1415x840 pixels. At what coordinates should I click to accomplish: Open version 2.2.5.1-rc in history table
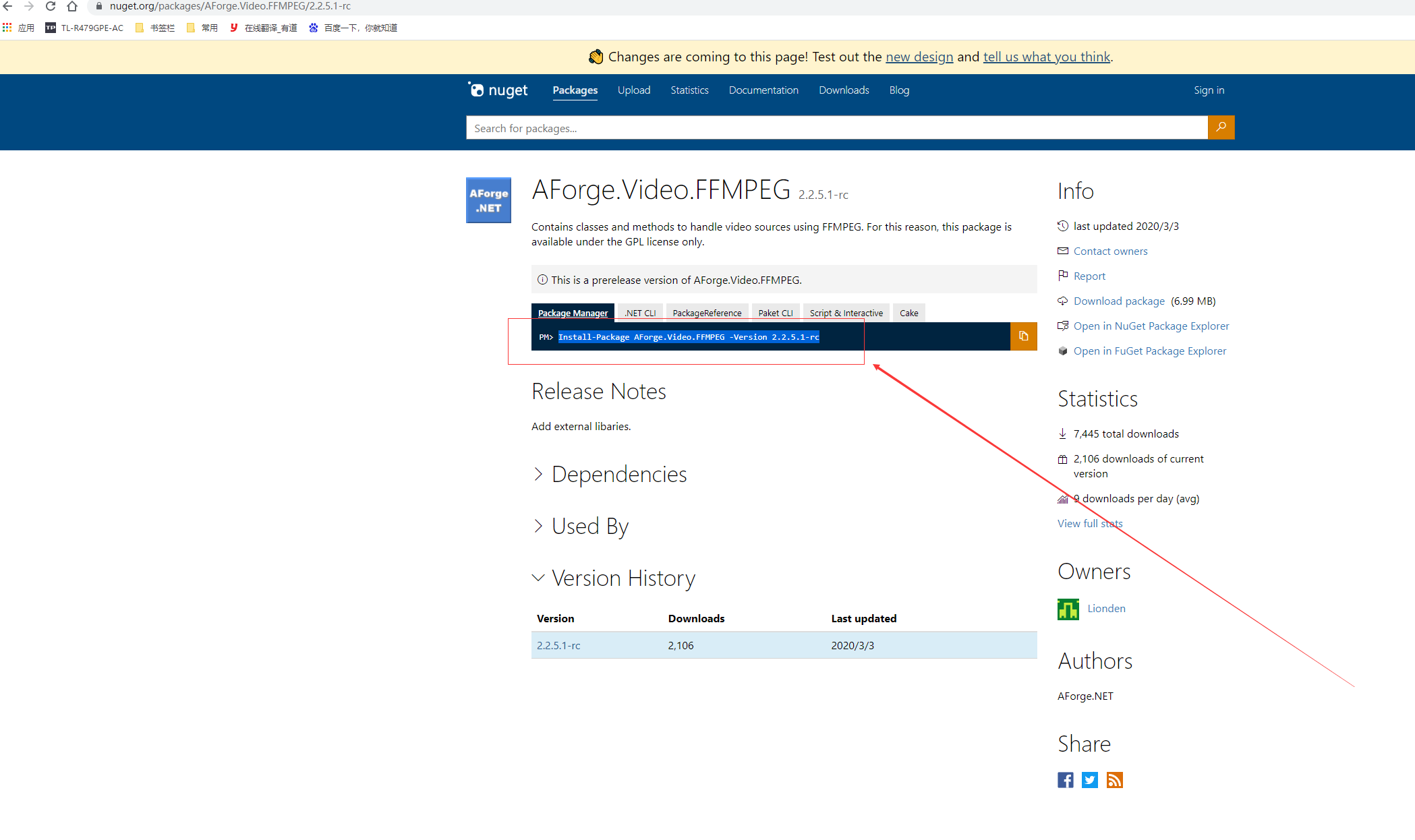558,646
